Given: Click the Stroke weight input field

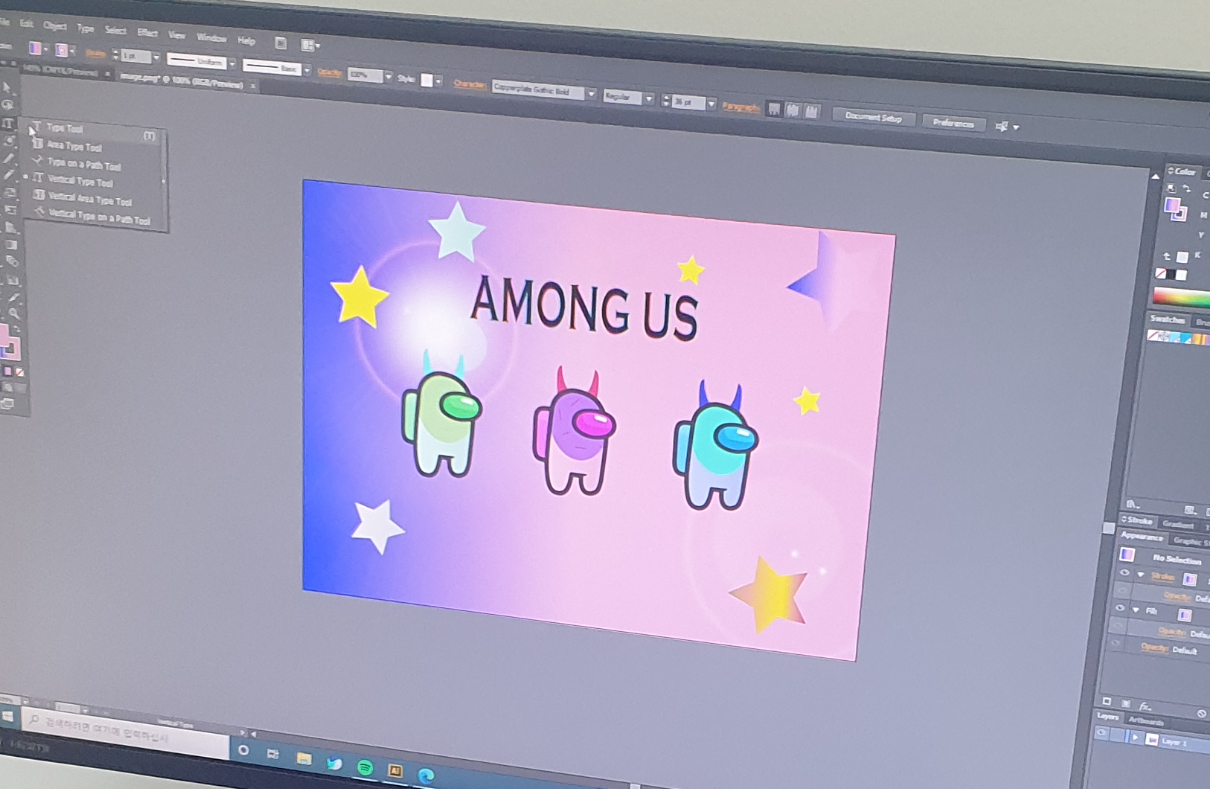Looking at the screenshot, I should pyautogui.click(x=136, y=56).
